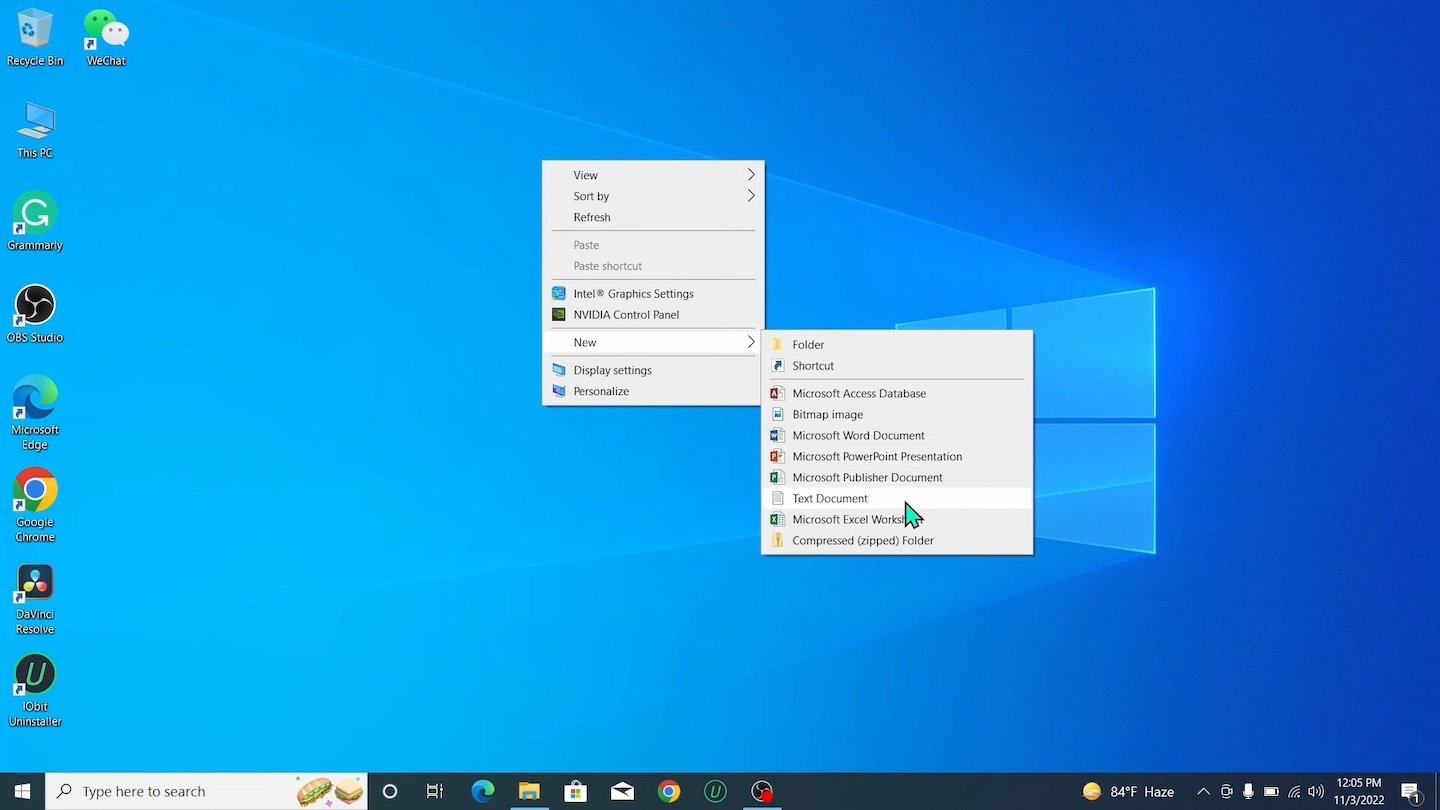Create a new Microsoft Publisher Document
This screenshot has height=810, width=1440.
[x=897, y=477]
